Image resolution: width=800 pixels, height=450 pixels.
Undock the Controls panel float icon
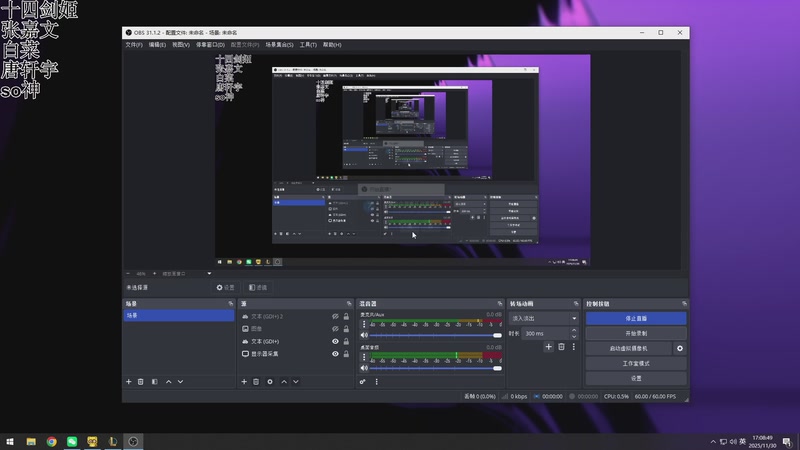coord(684,304)
